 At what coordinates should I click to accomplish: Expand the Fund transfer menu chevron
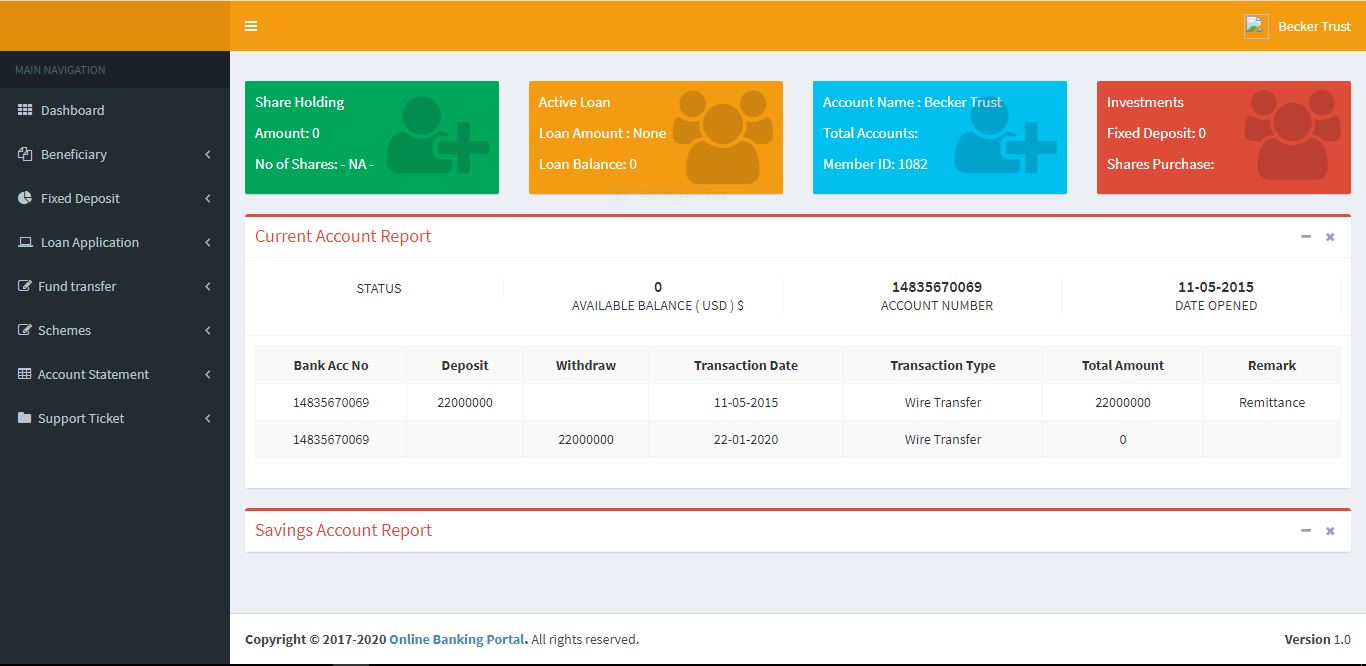tap(208, 287)
